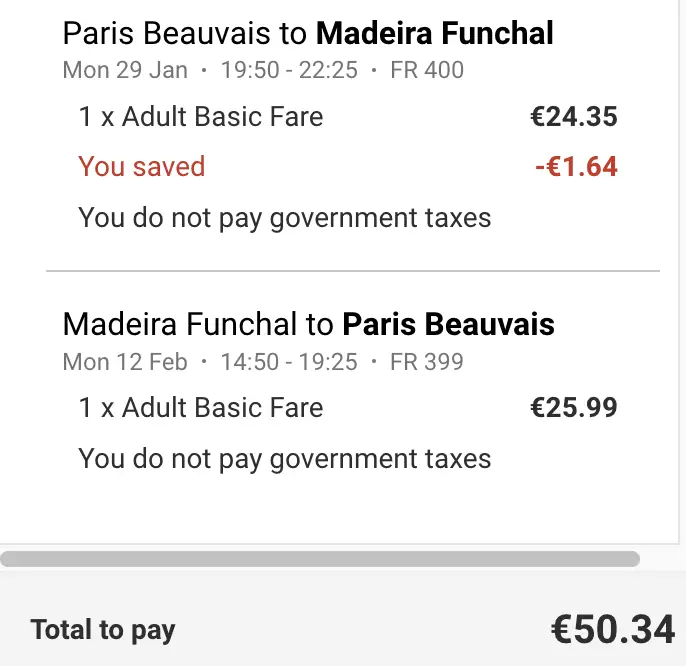Click the €50.34 total amount
Image resolution: width=686 pixels, height=666 pixels.
pos(612,629)
